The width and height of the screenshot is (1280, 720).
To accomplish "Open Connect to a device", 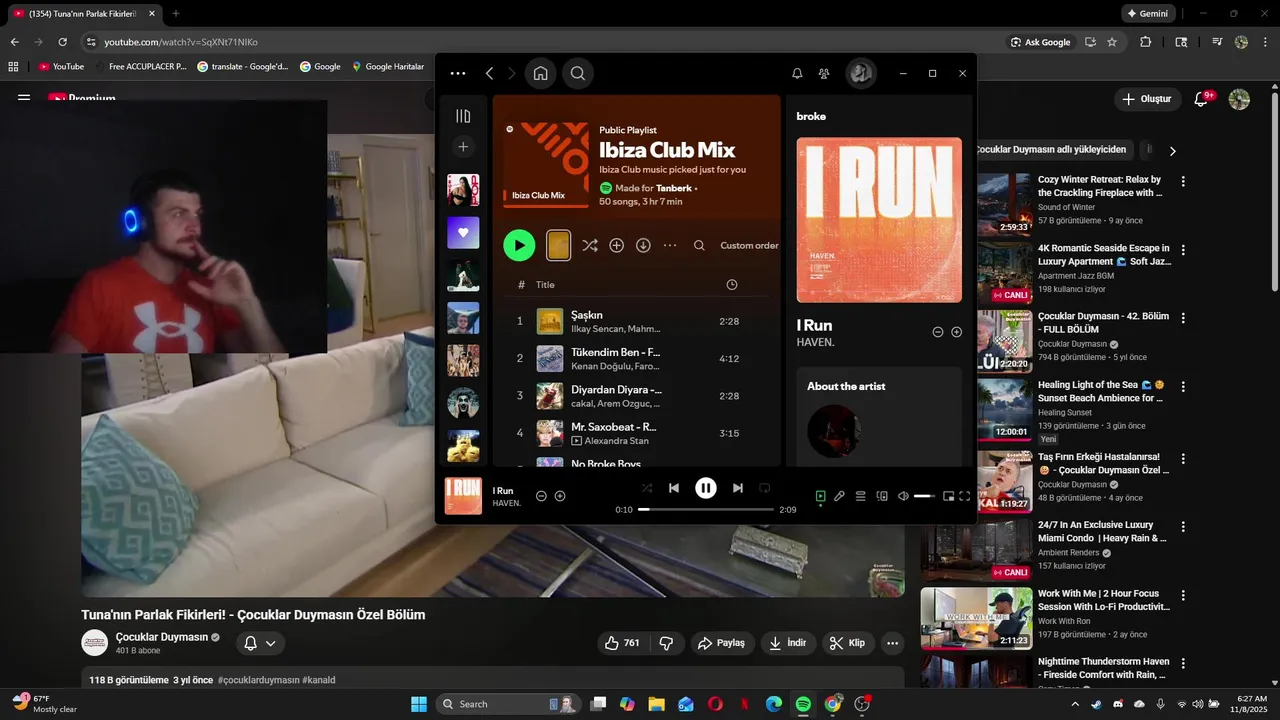I will (x=882, y=496).
